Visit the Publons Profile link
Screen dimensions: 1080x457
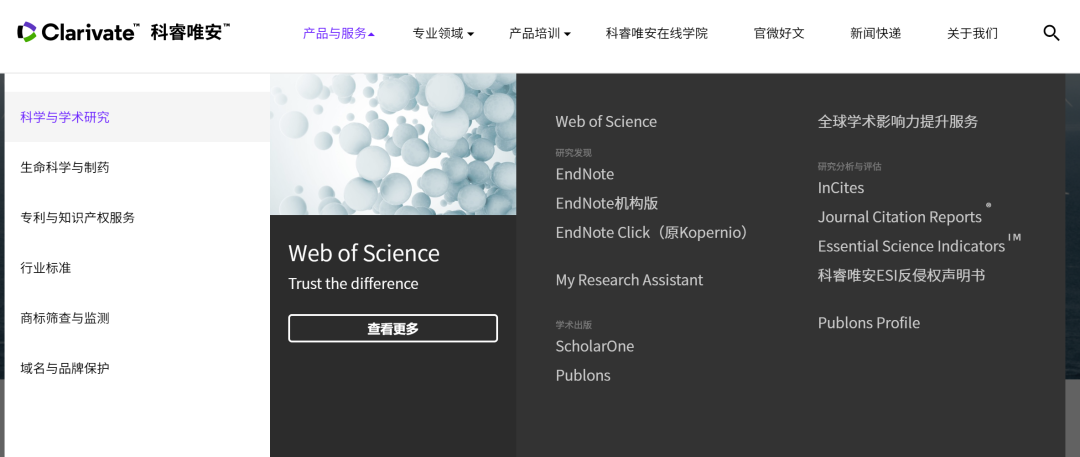869,323
